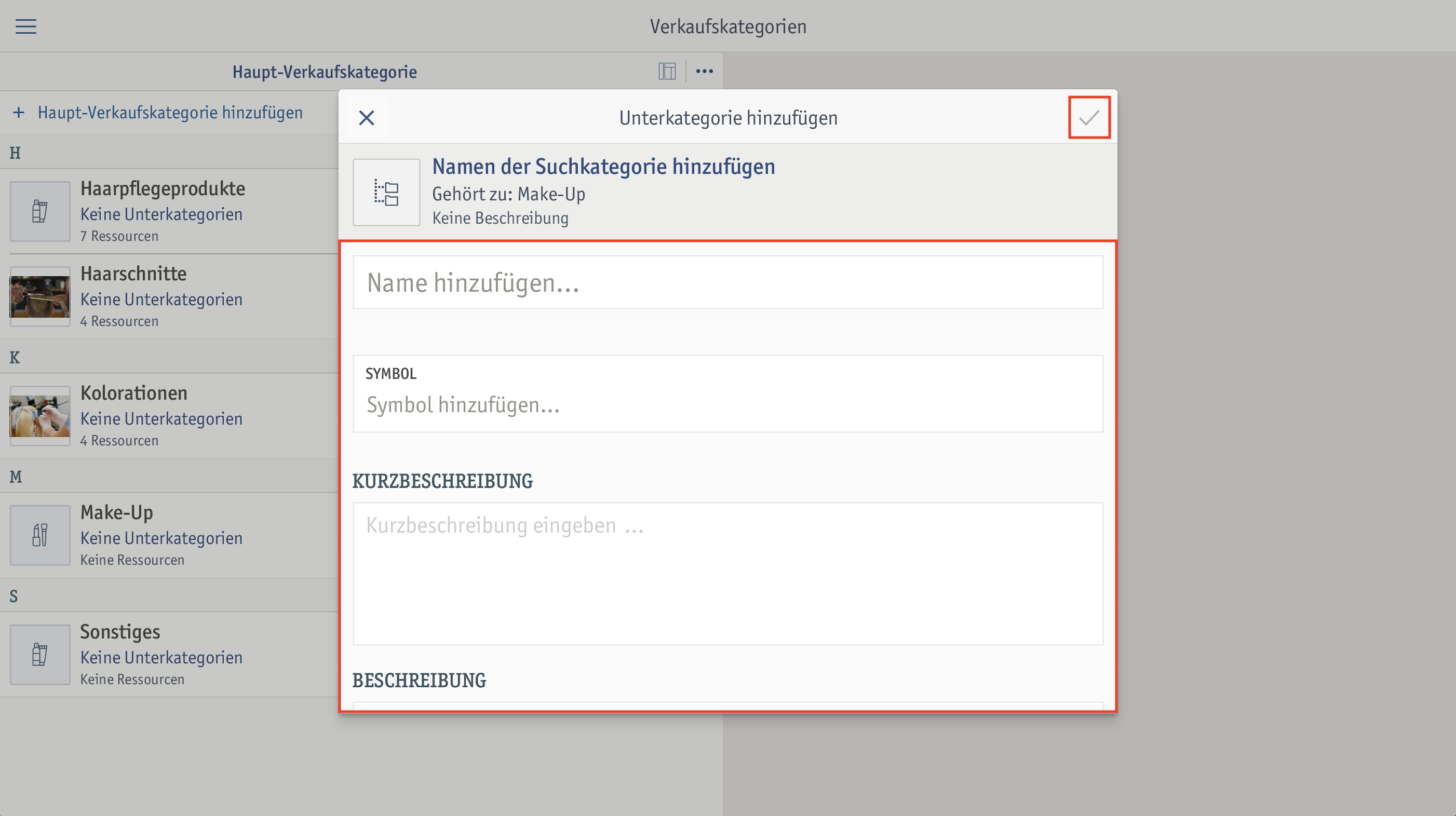Image resolution: width=1456 pixels, height=816 pixels.
Task: Click the Haupt-Verkaufskategorie column header
Action: point(325,72)
